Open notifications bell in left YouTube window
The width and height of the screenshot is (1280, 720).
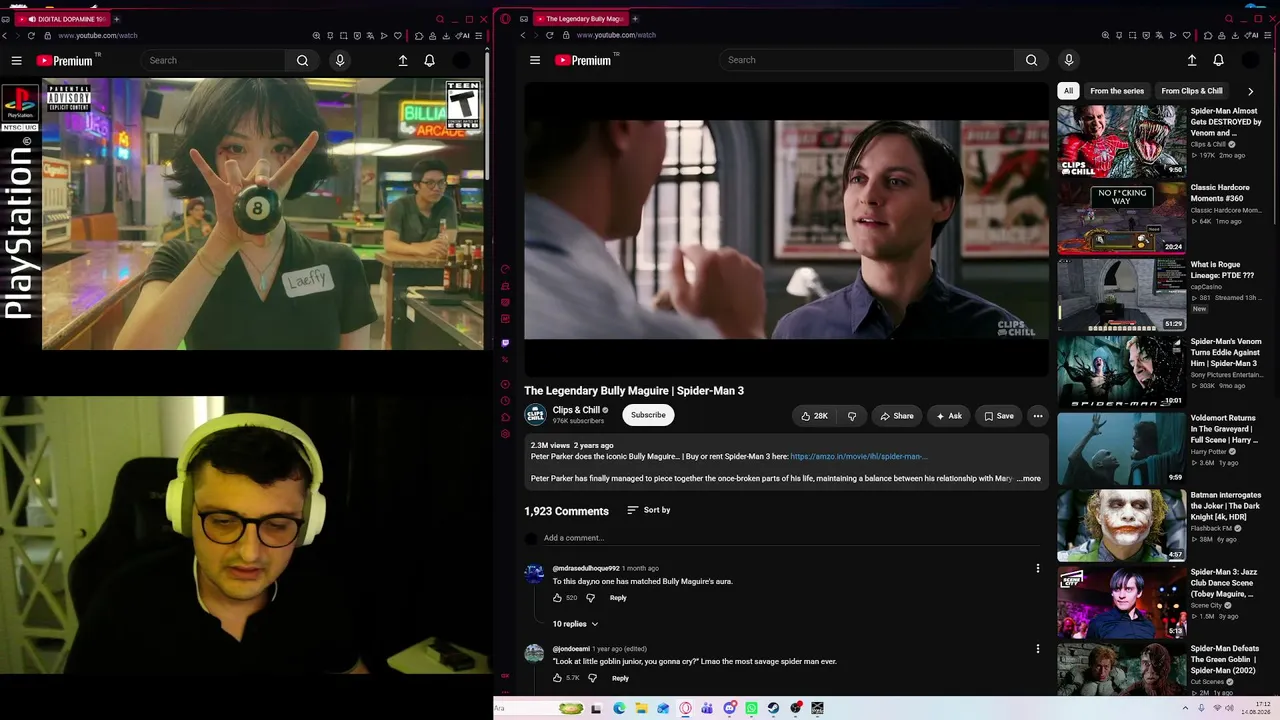[429, 61]
